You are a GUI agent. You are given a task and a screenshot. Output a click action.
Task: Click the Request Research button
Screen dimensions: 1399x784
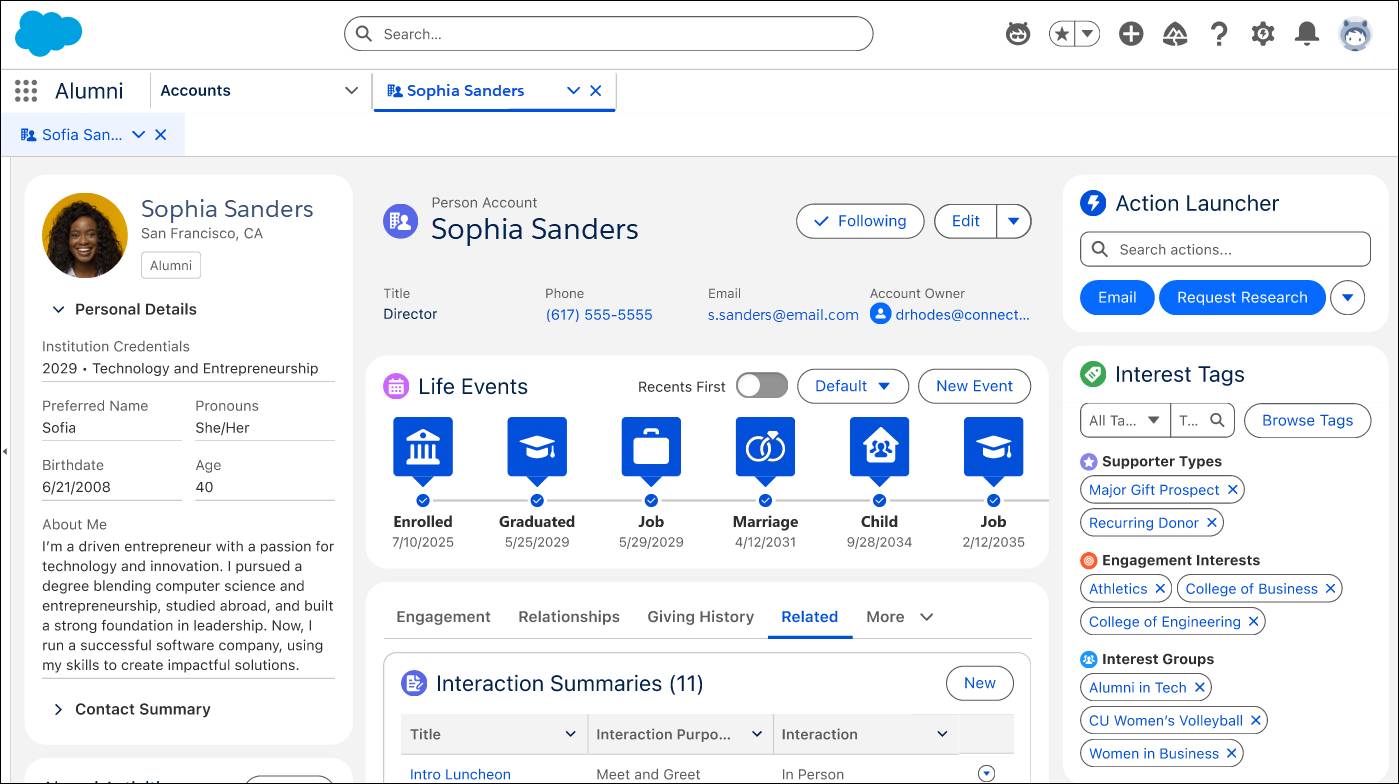tap(1242, 298)
